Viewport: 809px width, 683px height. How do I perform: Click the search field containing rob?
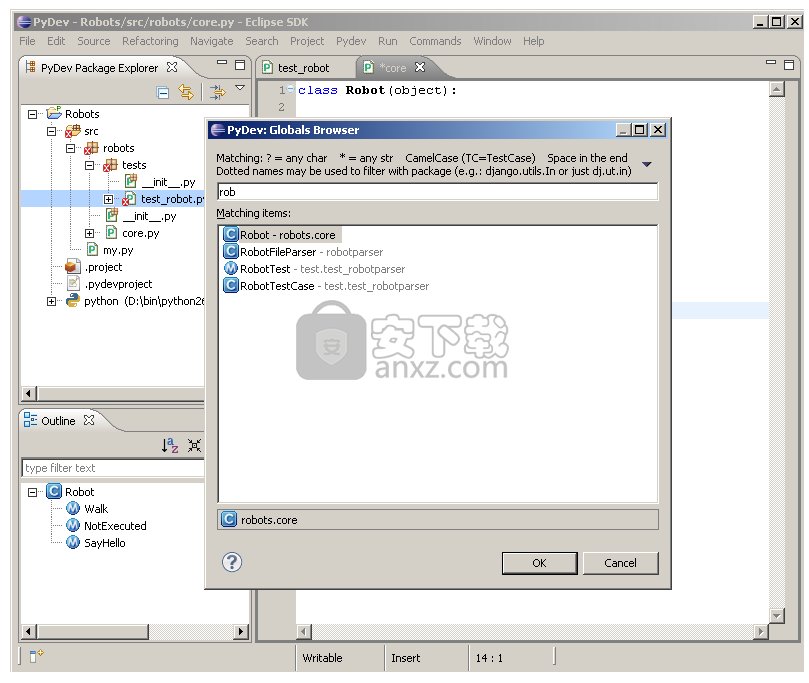click(438, 192)
